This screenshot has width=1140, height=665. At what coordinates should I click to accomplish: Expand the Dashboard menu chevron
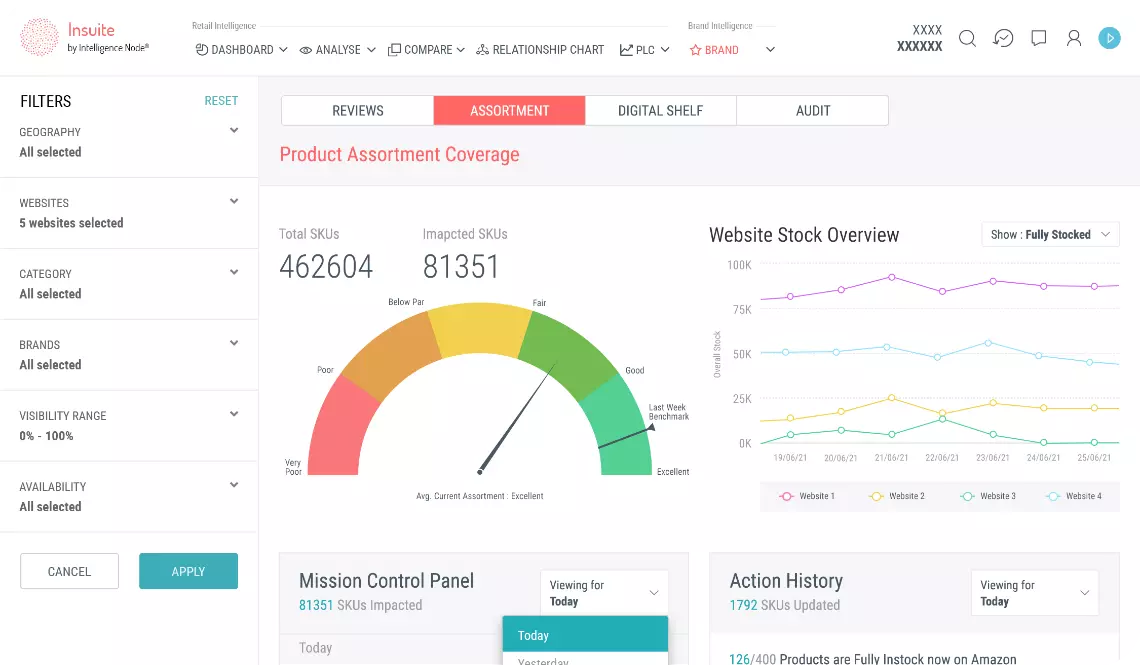coord(284,49)
